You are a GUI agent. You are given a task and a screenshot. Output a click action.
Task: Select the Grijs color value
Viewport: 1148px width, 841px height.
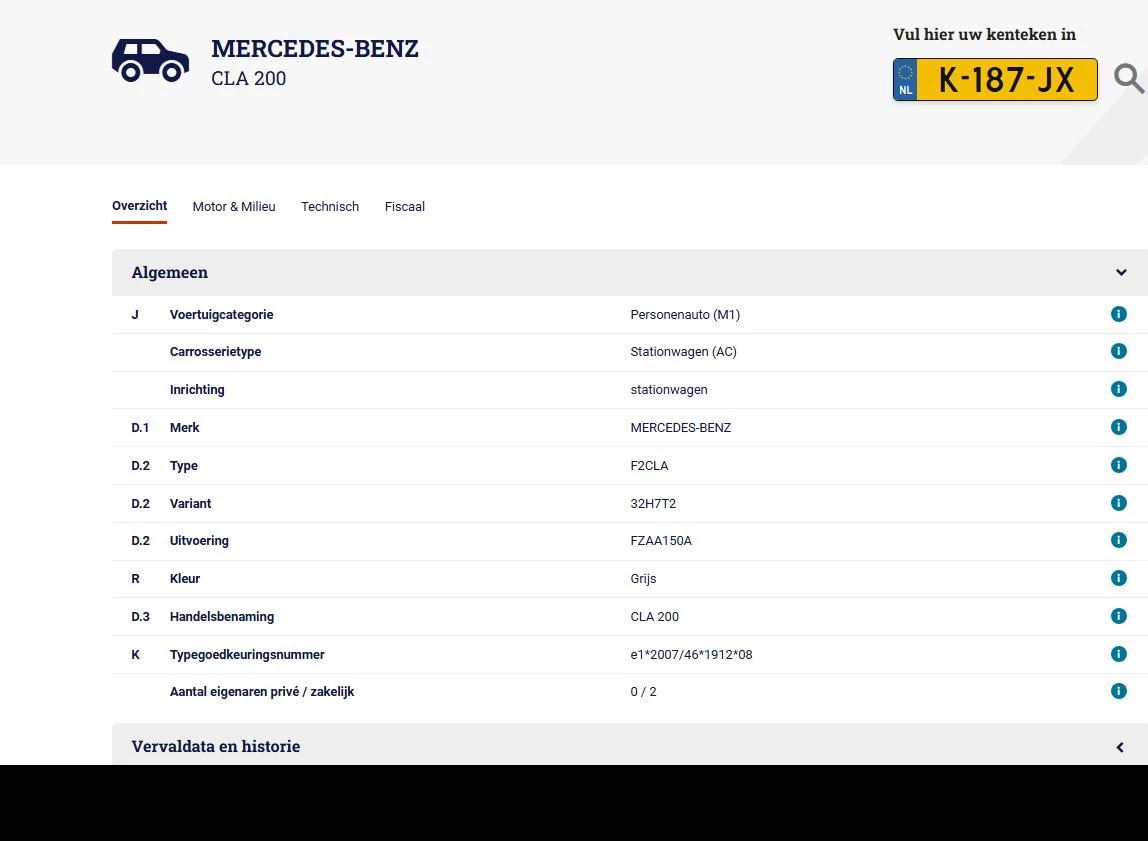pos(643,578)
